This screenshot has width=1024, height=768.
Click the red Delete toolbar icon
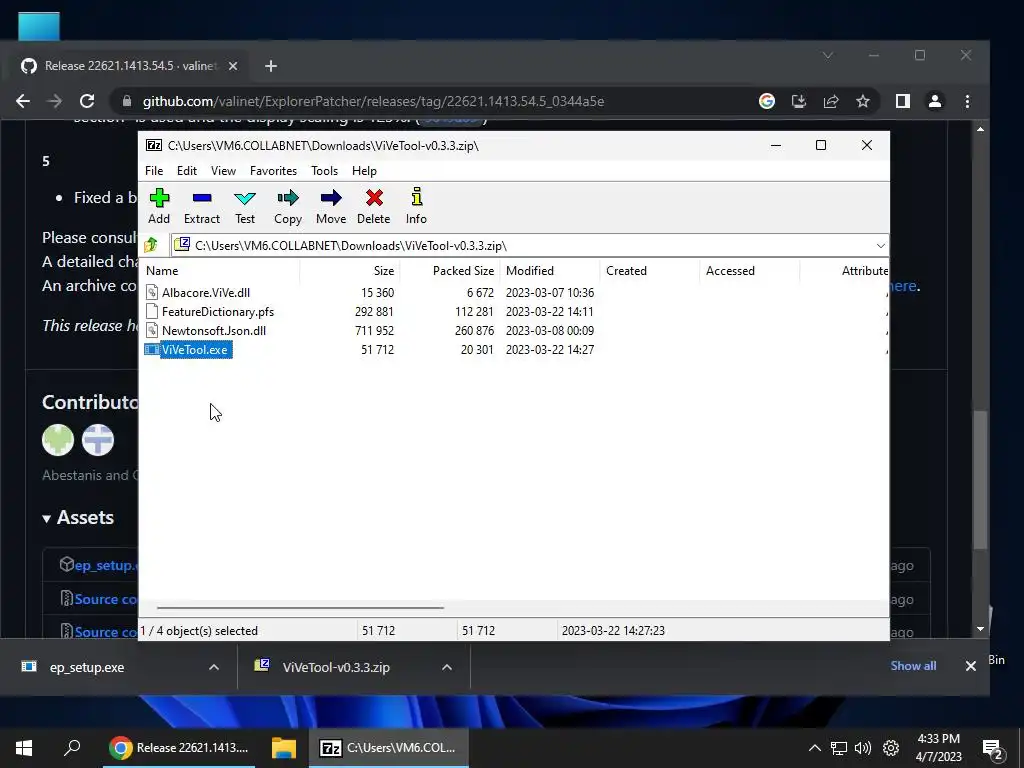pos(374,198)
